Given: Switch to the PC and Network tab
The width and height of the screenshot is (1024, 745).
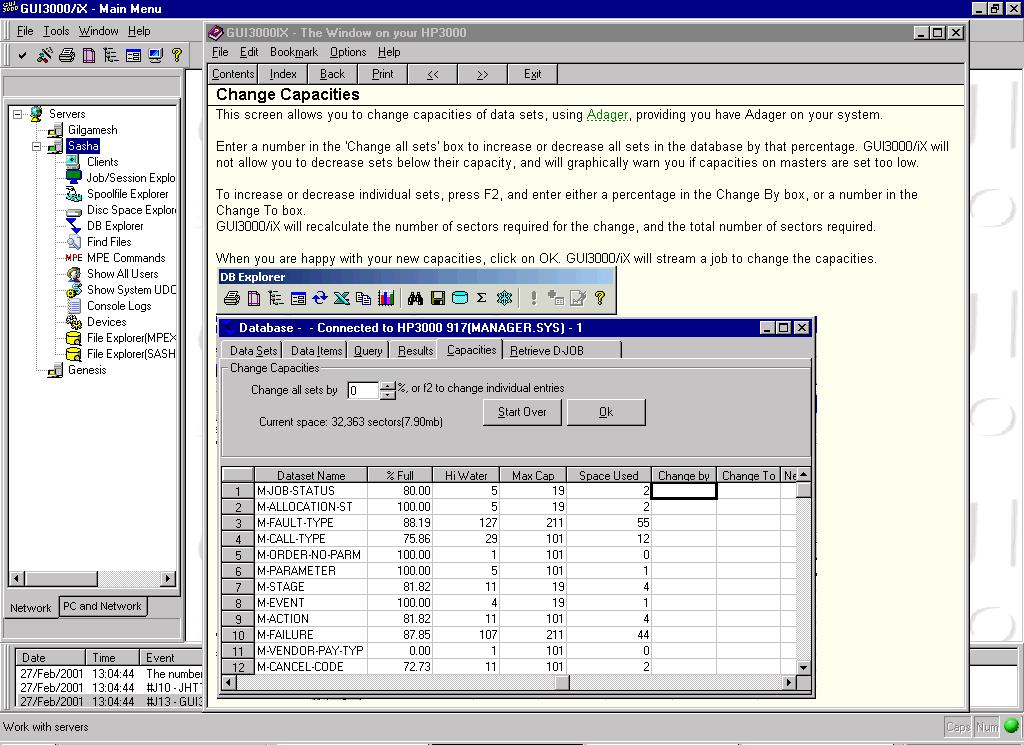Looking at the screenshot, I should pyautogui.click(x=102, y=606).
